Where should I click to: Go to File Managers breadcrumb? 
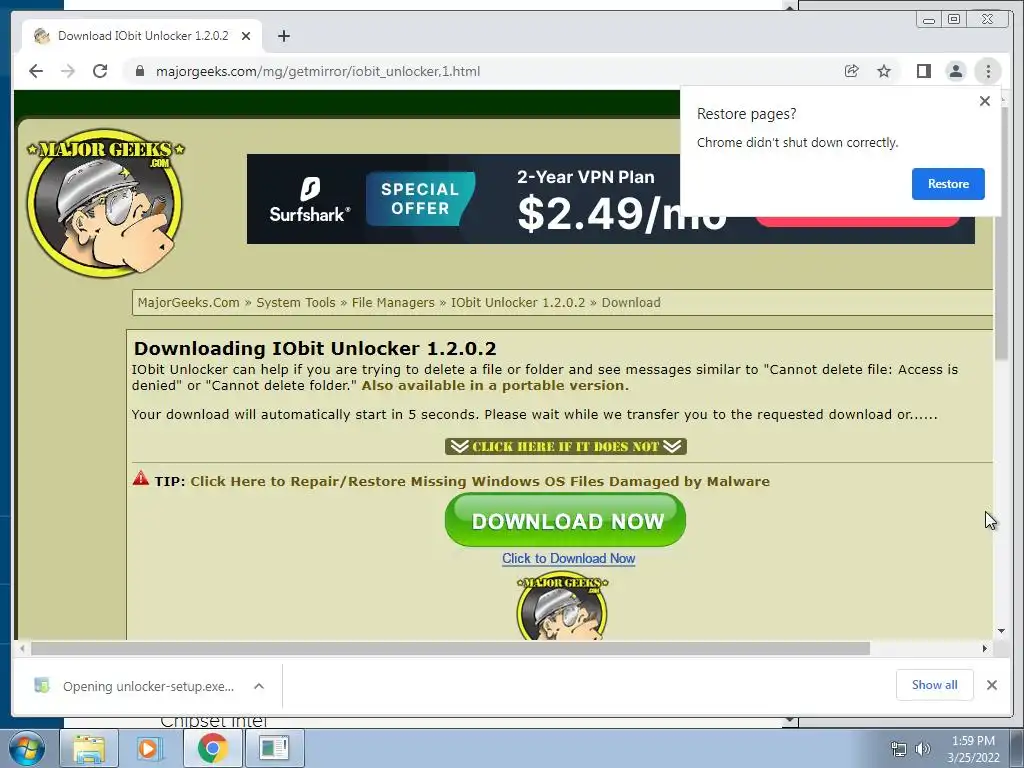pos(393,302)
